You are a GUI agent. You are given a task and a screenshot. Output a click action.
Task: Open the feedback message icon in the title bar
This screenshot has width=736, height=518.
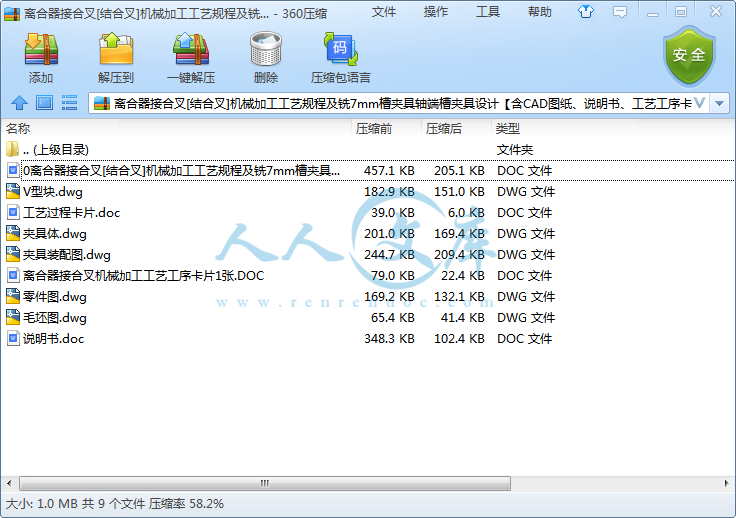(620, 12)
